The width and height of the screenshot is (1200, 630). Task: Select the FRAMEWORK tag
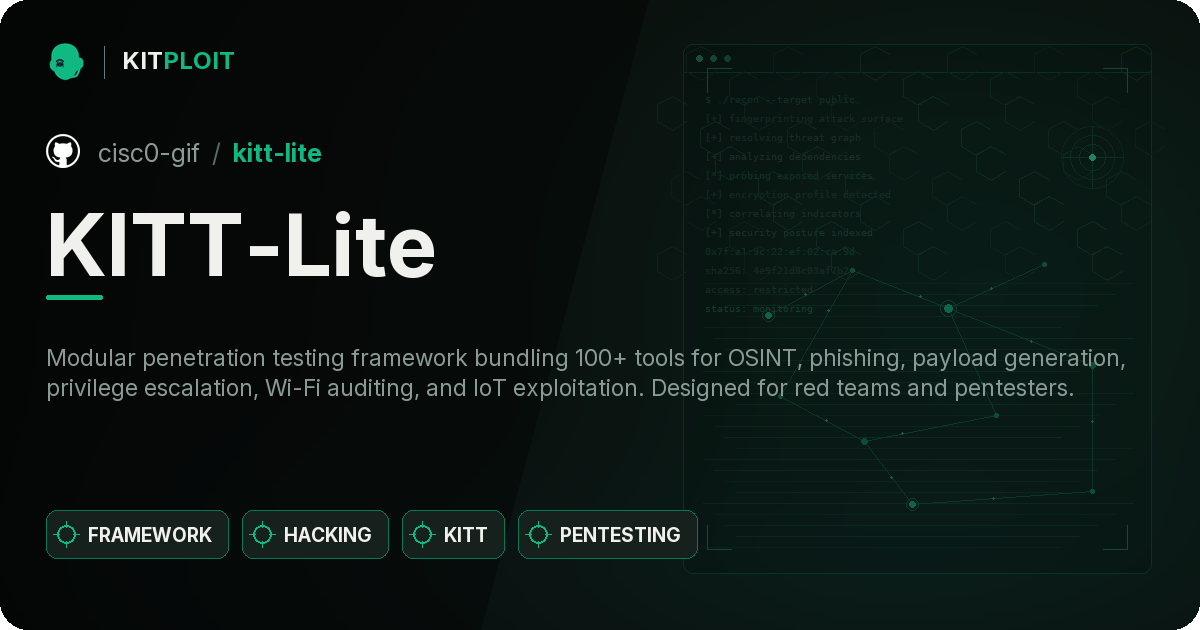click(x=137, y=535)
